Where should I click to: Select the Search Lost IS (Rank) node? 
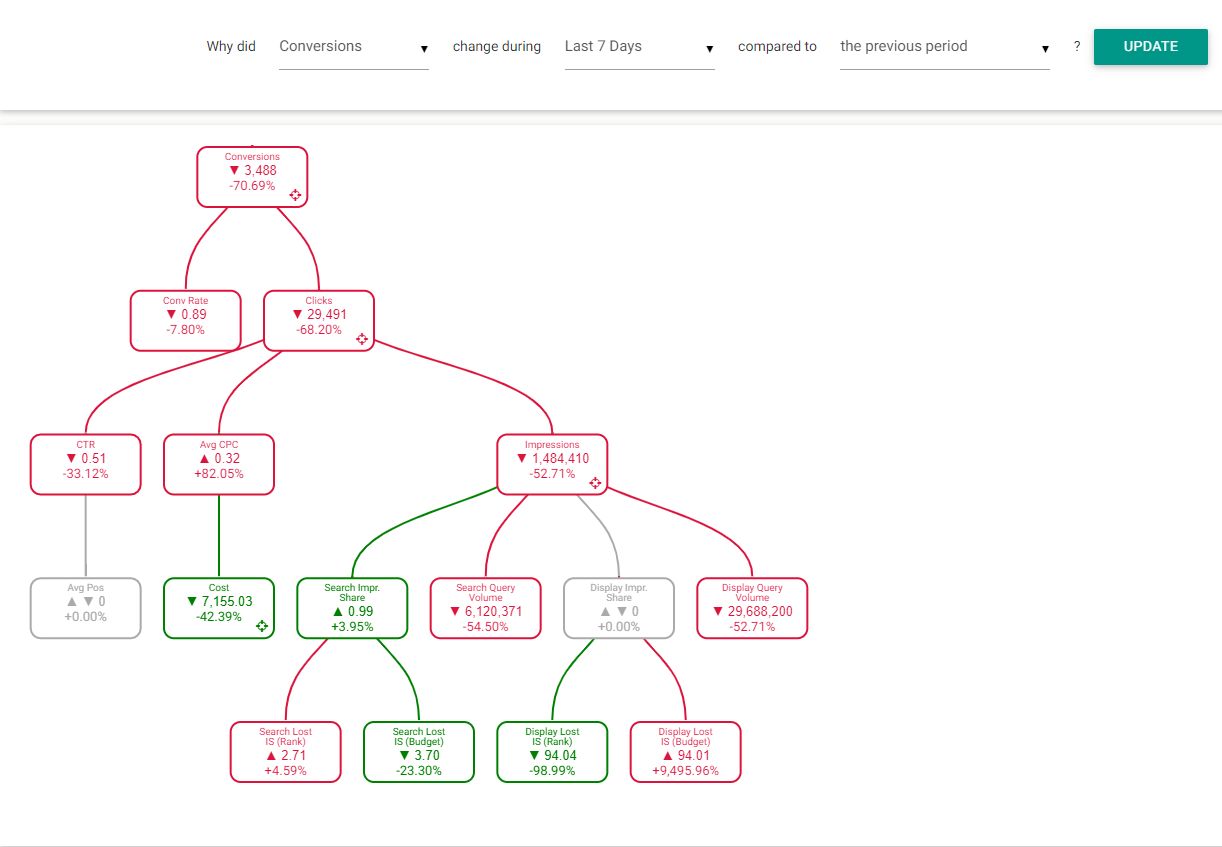pos(286,752)
